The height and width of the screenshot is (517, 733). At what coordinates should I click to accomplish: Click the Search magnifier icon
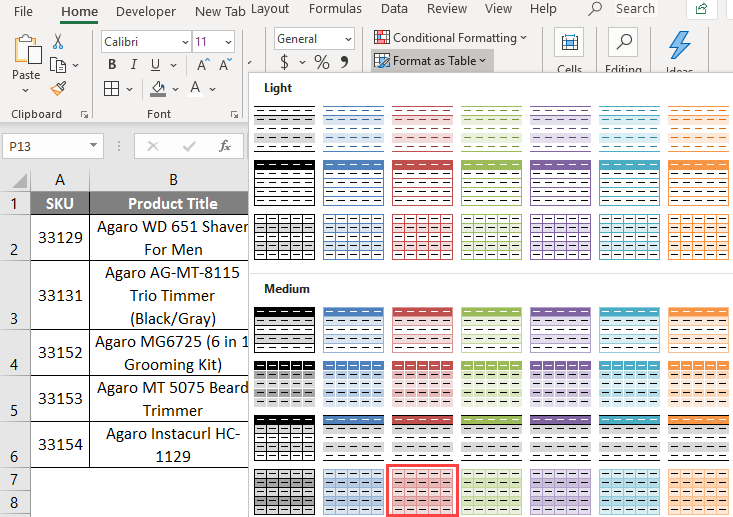(x=595, y=8)
